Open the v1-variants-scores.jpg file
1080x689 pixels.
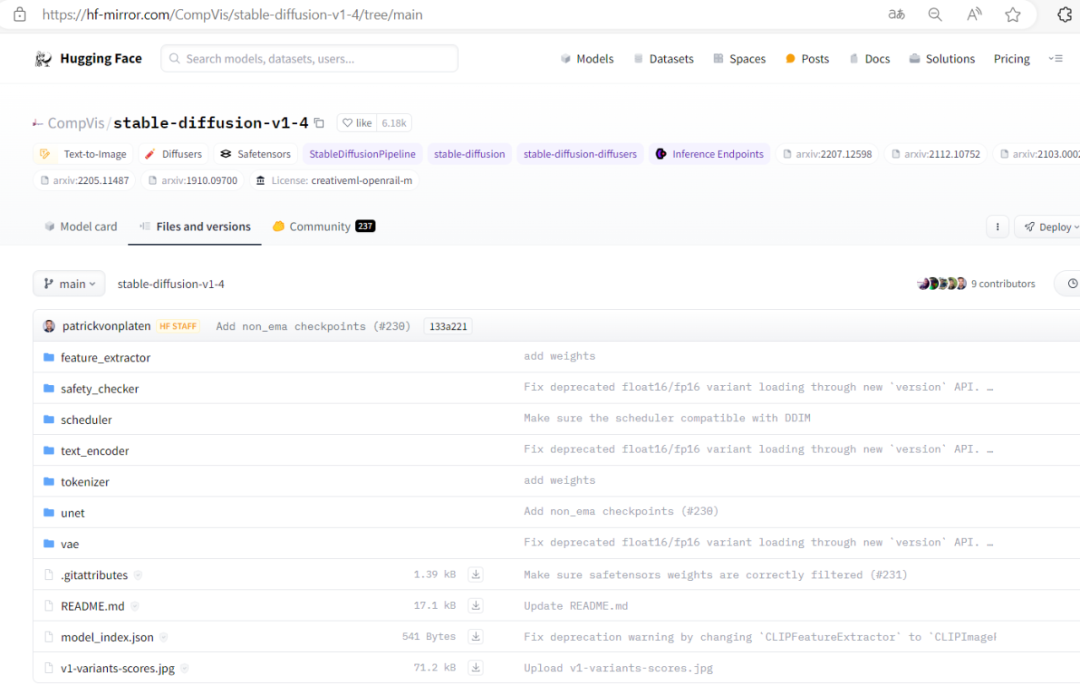click(118, 668)
